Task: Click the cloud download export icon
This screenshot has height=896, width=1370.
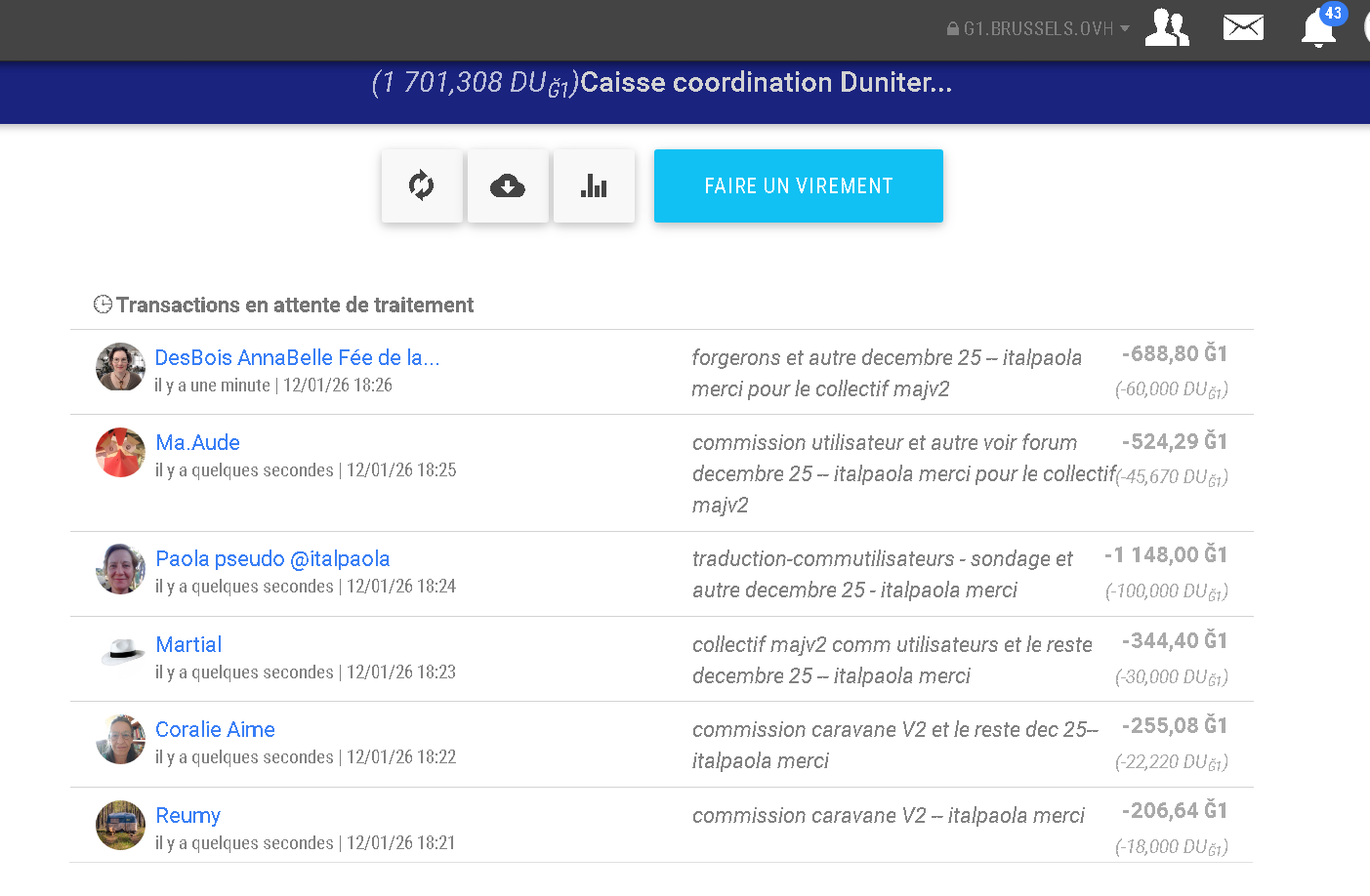Action: click(x=507, y=185)
